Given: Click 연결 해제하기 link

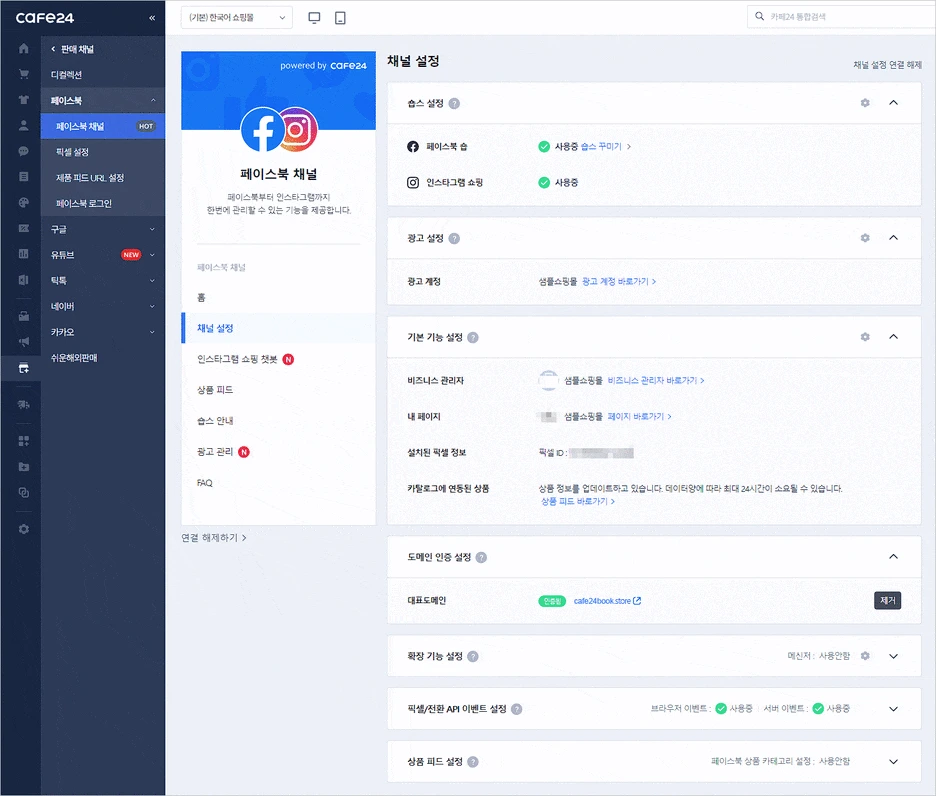Looking at the screenshot, I should (214, 537).
